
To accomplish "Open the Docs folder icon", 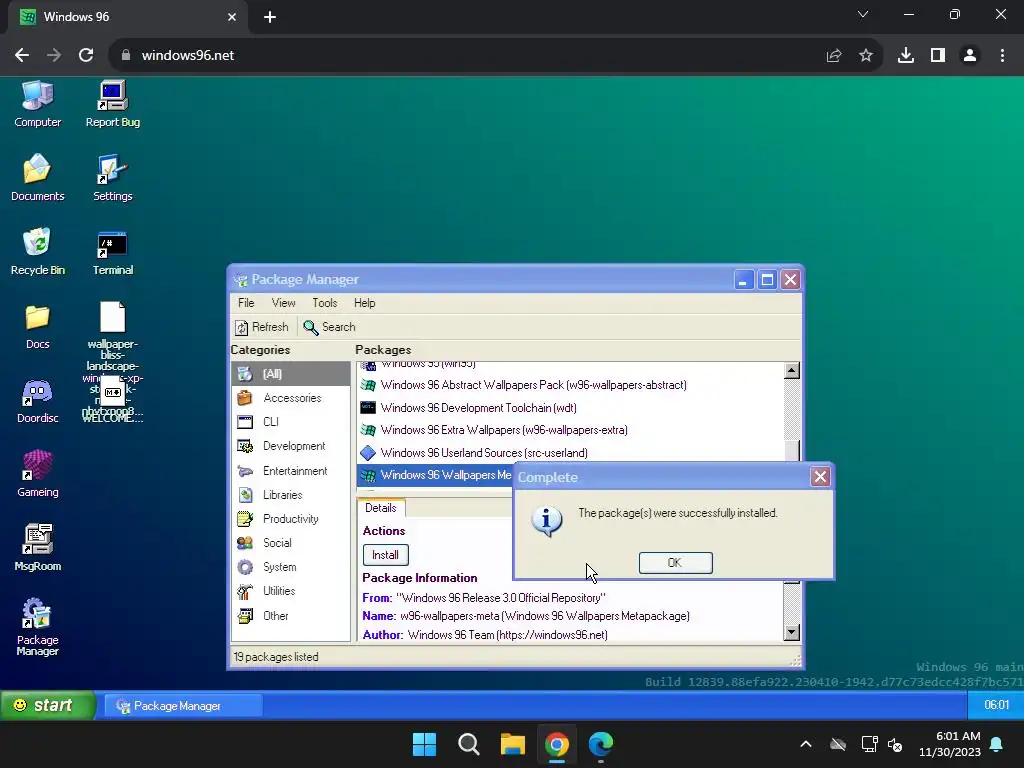I will tap(37, 327).
